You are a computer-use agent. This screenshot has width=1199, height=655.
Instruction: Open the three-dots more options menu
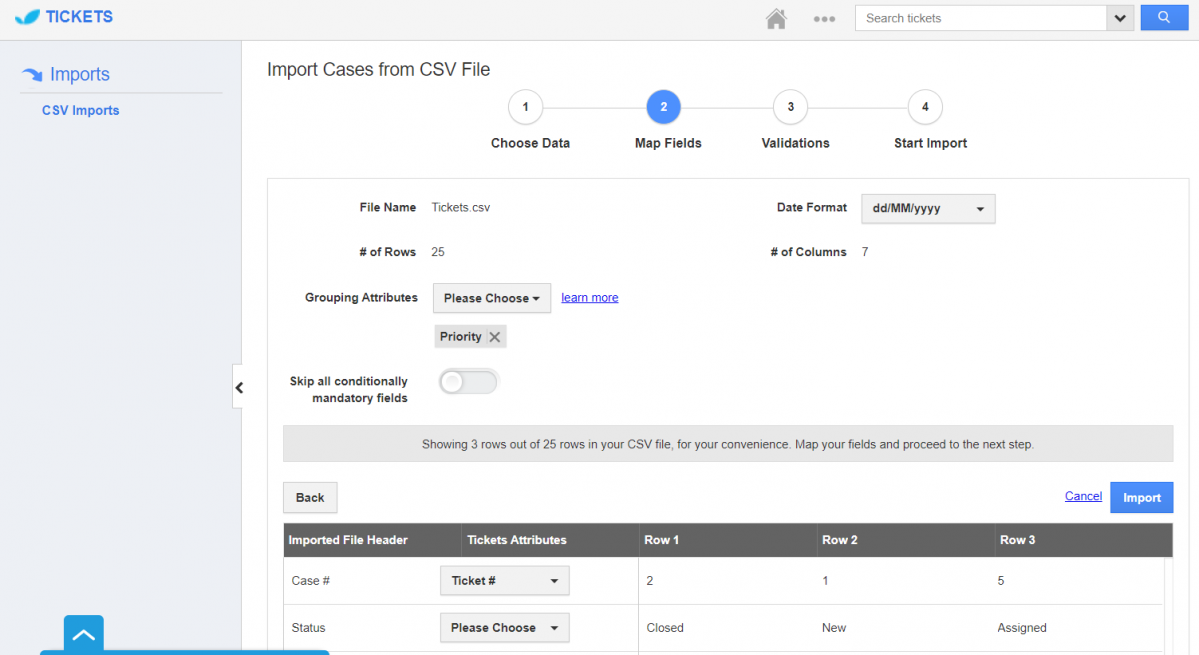pos(824,18)
